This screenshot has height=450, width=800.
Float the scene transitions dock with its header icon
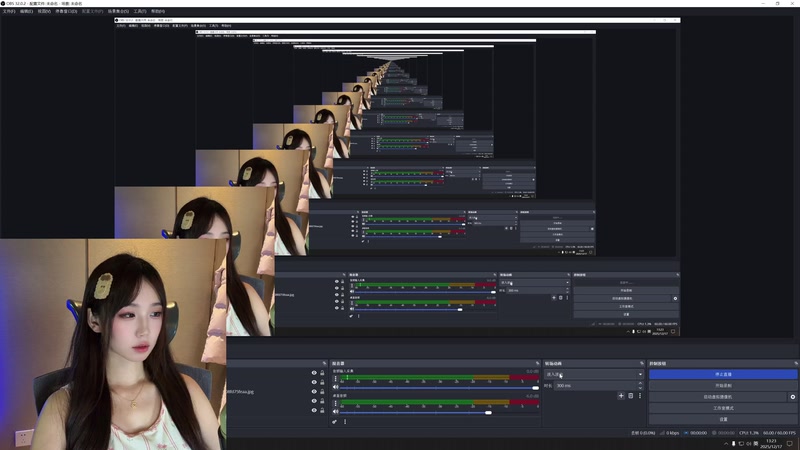pyautogui.click(x=642, y=363)
